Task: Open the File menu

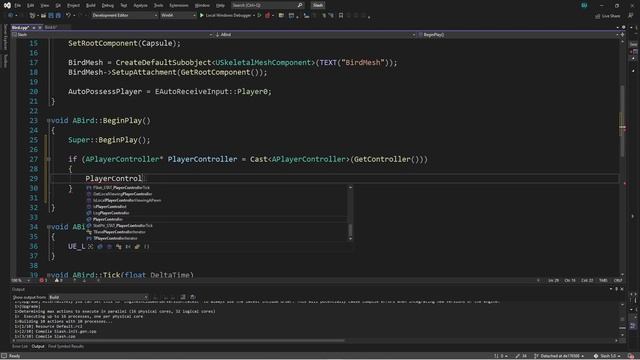Action: point(18,5)
